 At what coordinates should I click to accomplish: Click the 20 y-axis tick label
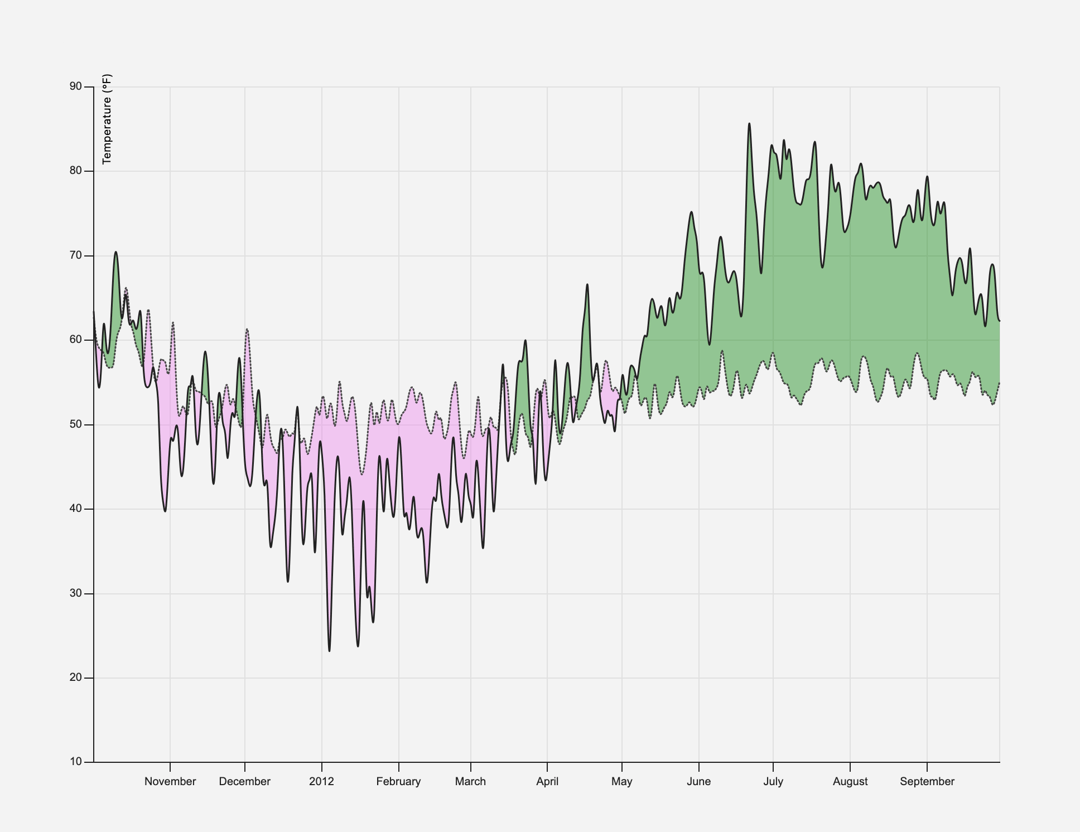tap(75, 678)
